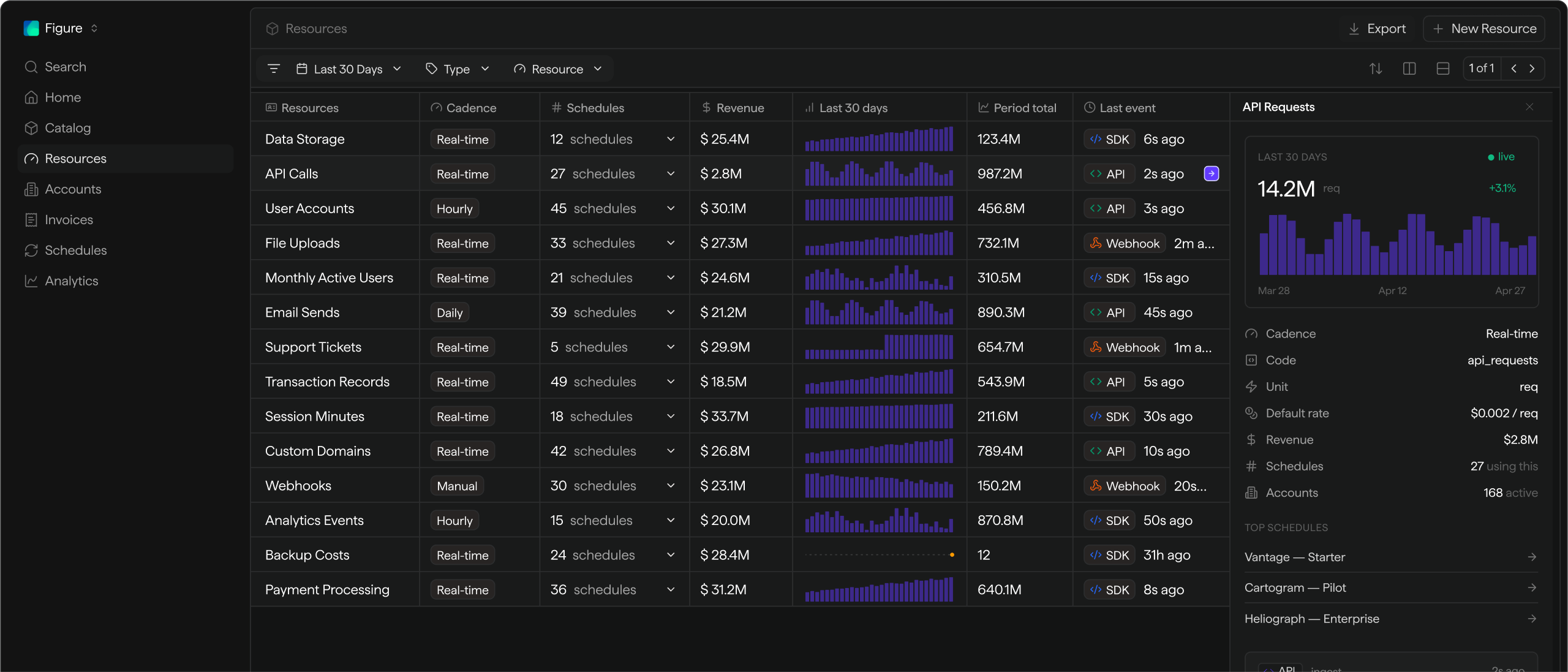1568x672 pixels.
Task: Open Accounts in the sidebar
Action: click(x=126, y=189)
